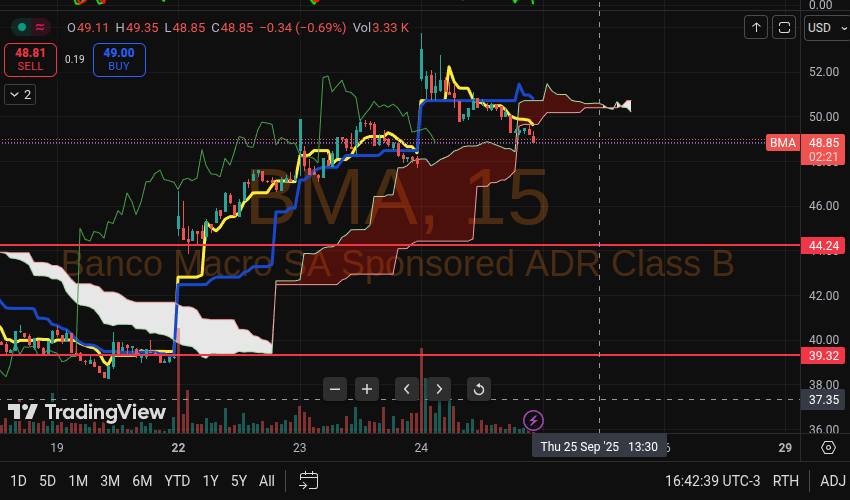Click the 37.35 crosshair price label
The height and width of the screenshot is (500, 850).
coord(823,400)
